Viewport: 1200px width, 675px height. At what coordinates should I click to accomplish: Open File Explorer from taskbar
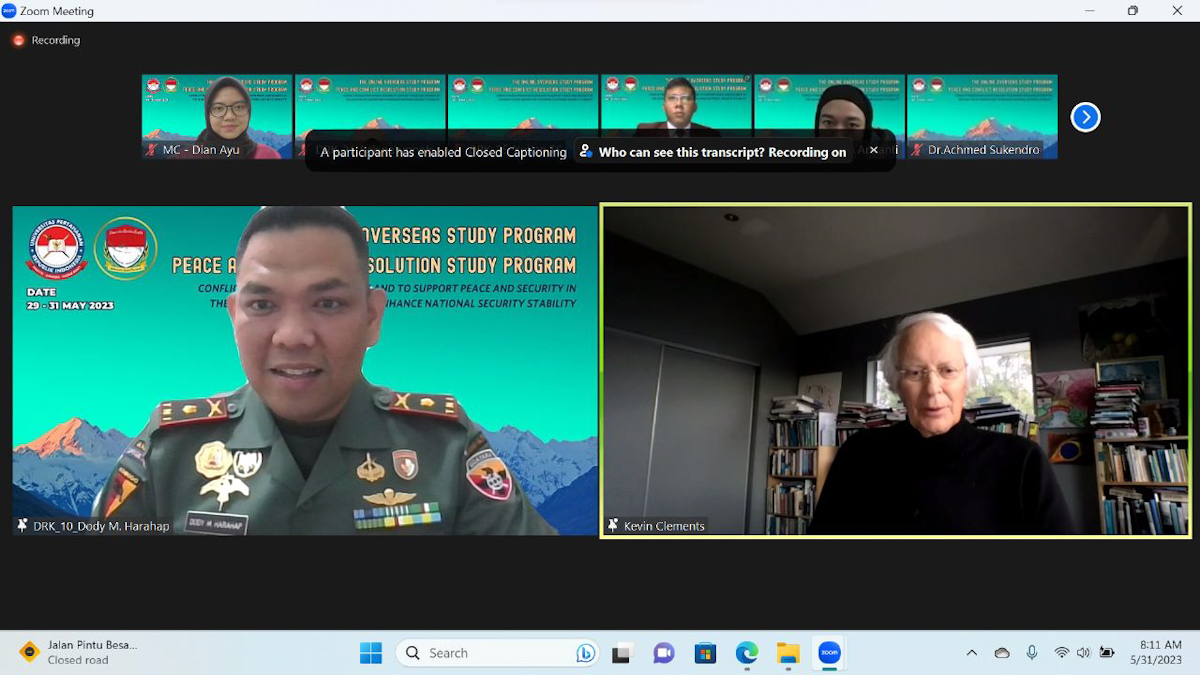(788, 653)
